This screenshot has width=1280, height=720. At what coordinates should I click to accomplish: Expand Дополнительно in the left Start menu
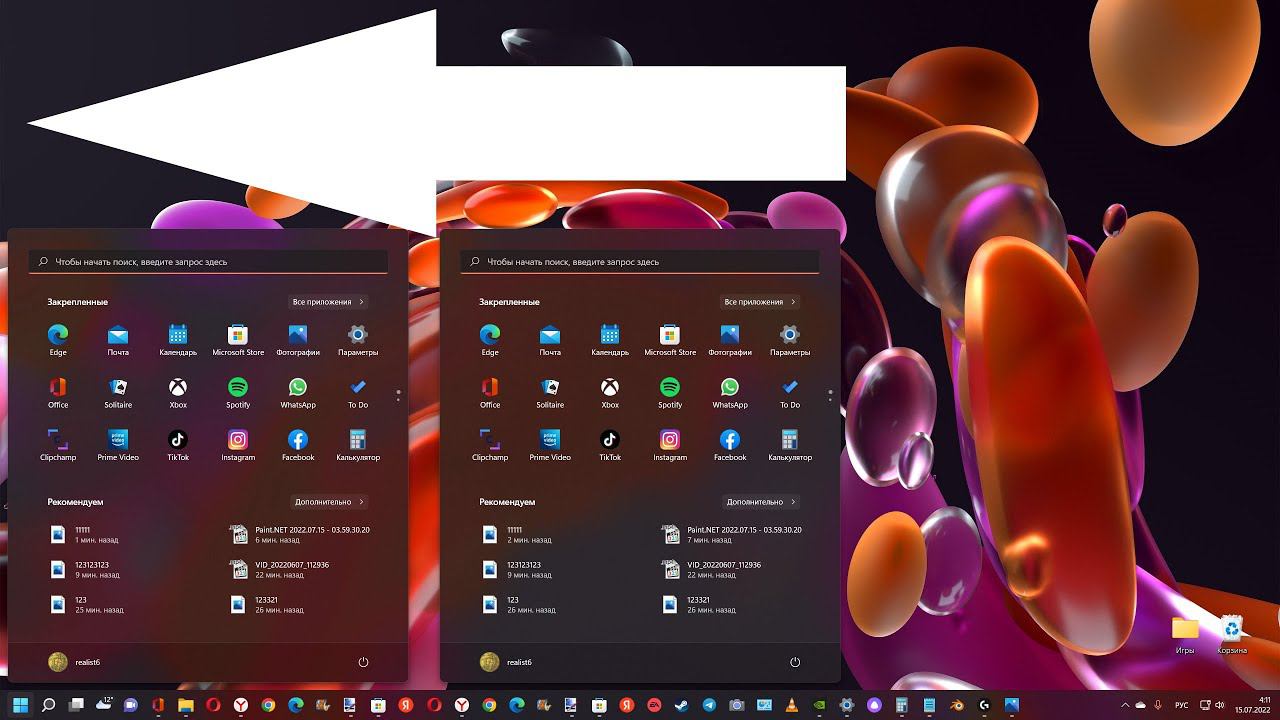click(329, 501)
